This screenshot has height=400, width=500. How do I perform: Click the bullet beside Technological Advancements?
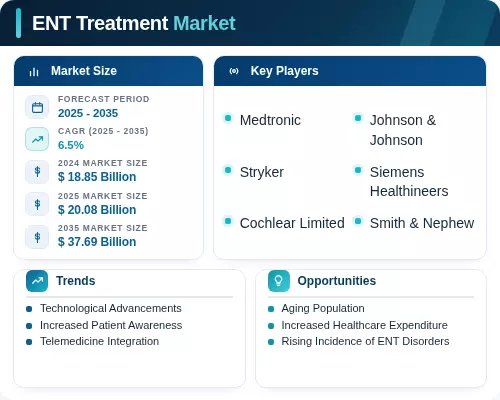click(x=29, y=309)
